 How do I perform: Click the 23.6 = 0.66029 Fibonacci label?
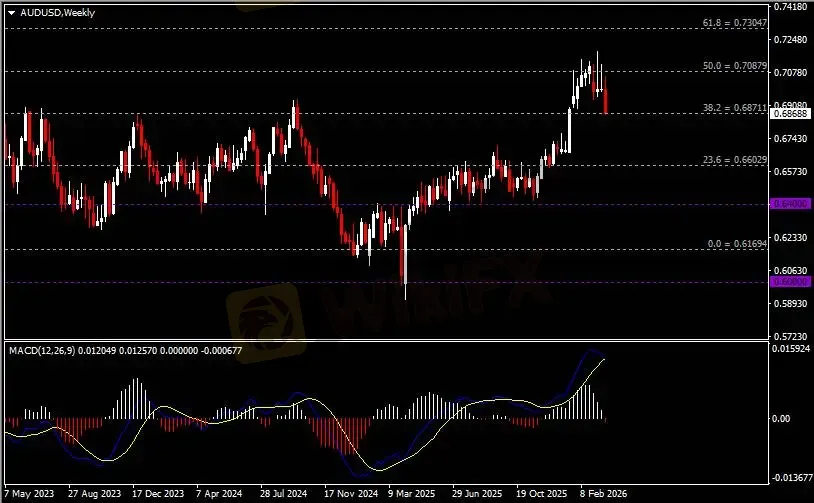pyautogui.click(x=732, y=160)
